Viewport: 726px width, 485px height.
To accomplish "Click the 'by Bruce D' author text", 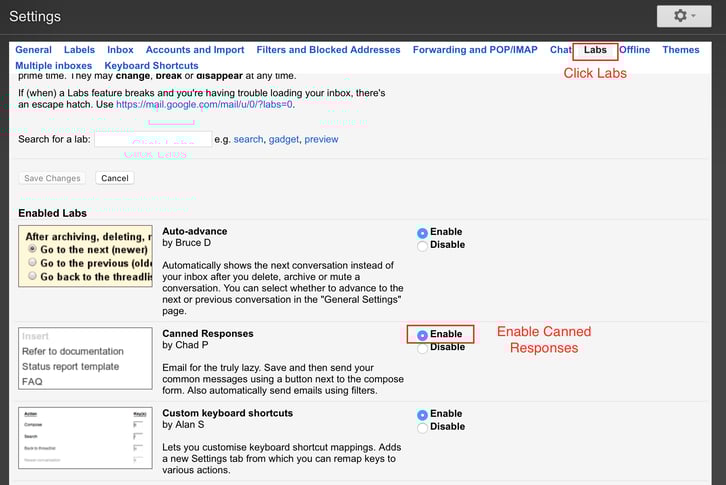I will (186, 243).
